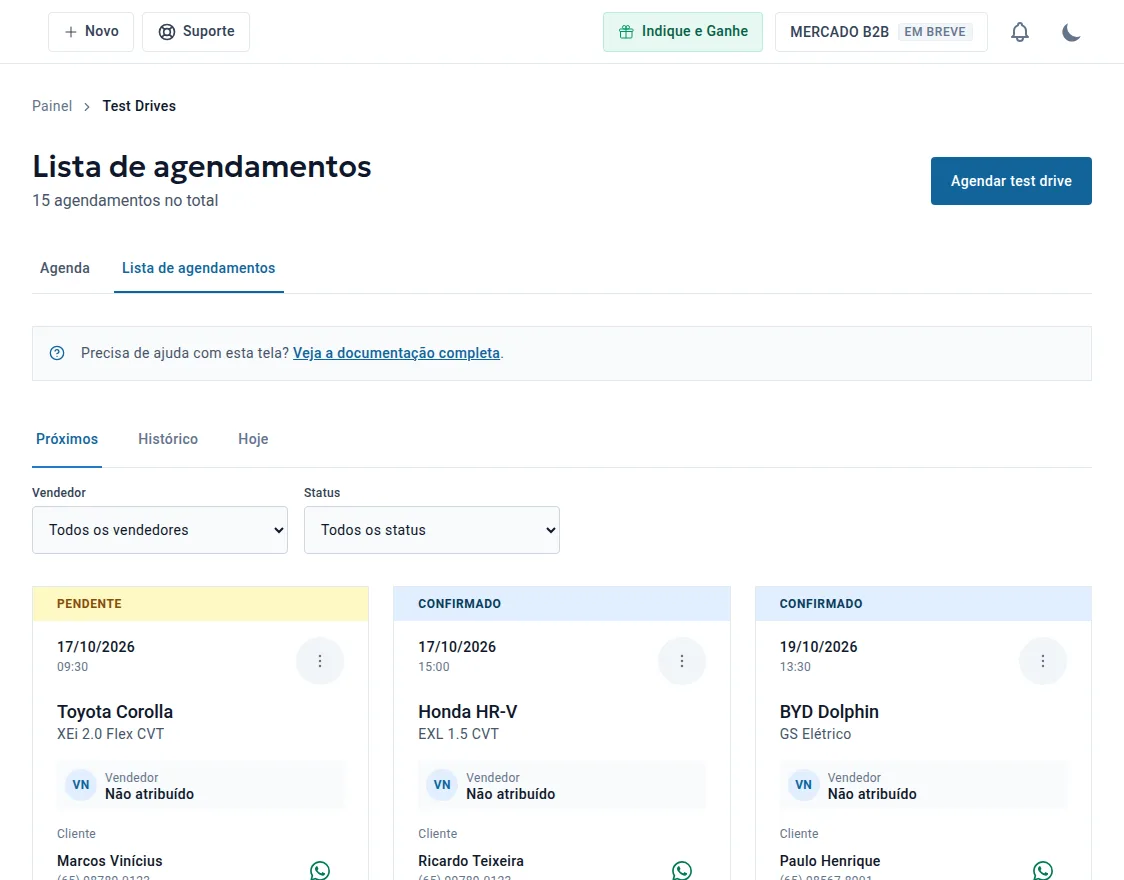Click WhatsApp icon for Paulo Henrique
The image size is (1124, 880).
click(x=1043, y=870)
